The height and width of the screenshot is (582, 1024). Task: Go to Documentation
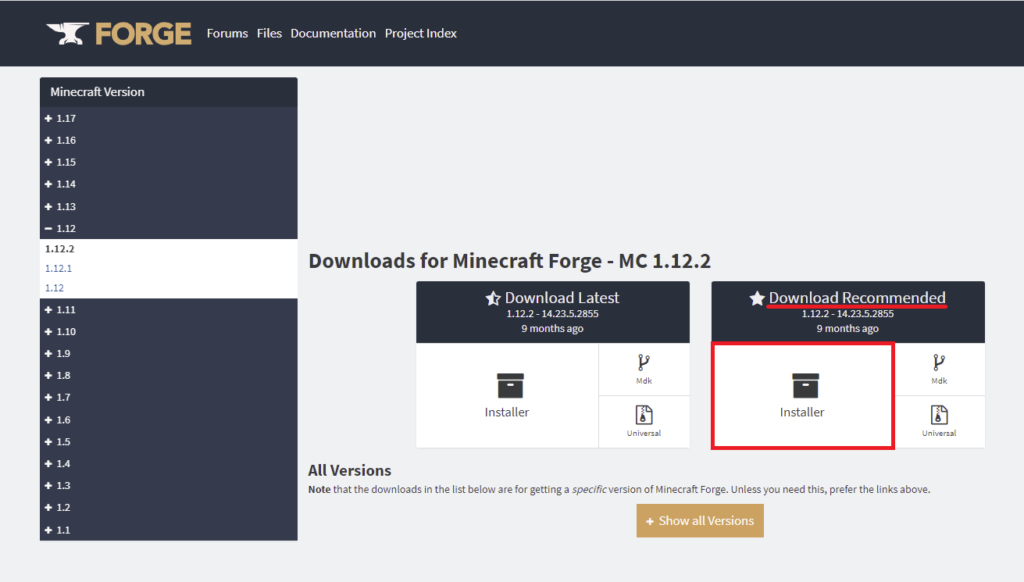click(x=333, y=33)
